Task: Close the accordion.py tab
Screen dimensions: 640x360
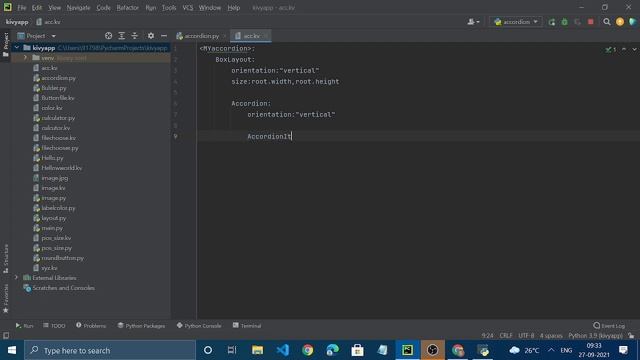Action: (x=224, y=36)
